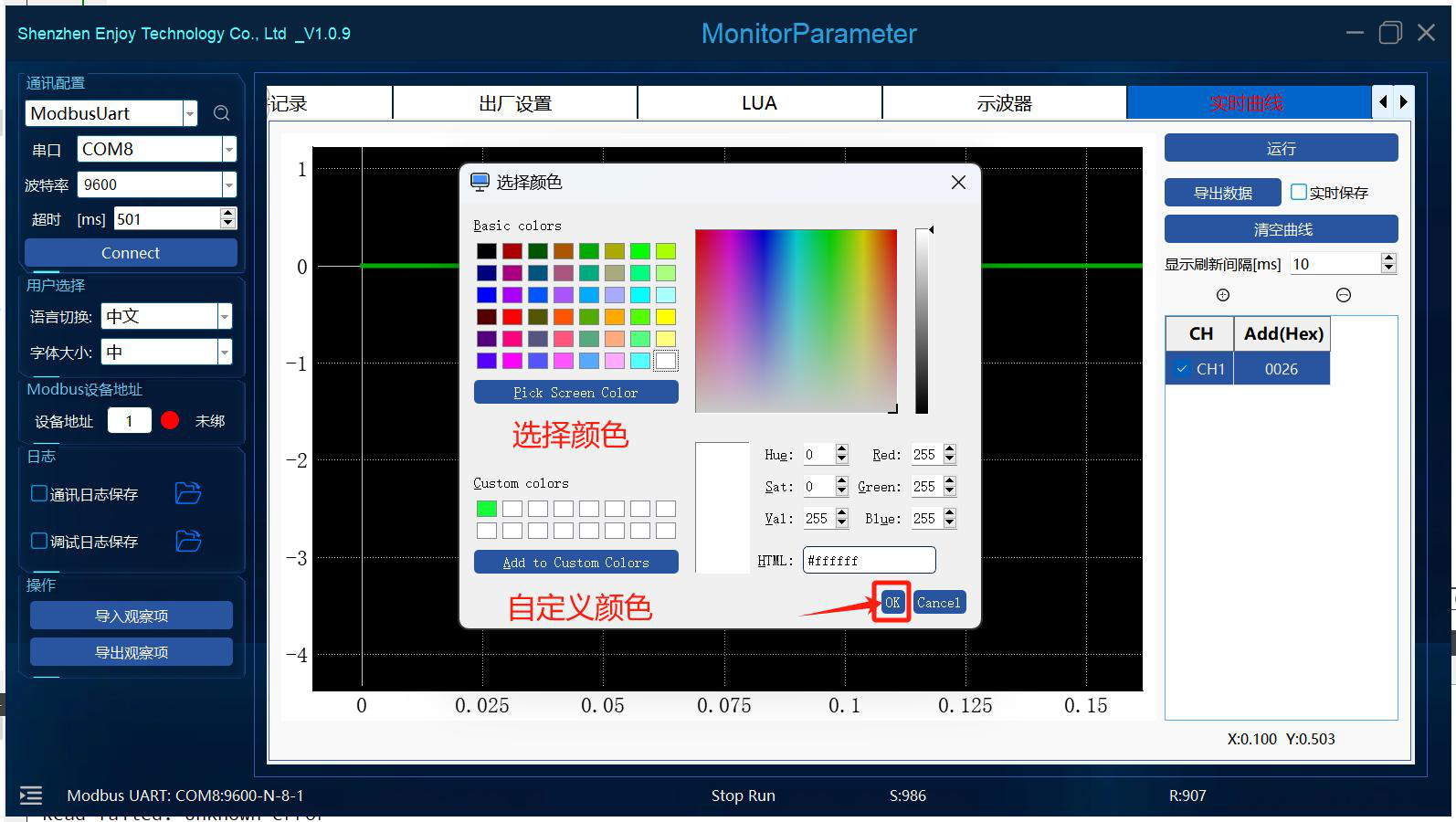Expand the COM8 serial port dropdown
Viewport: 1456px width, 822px height.
point(229,149)
